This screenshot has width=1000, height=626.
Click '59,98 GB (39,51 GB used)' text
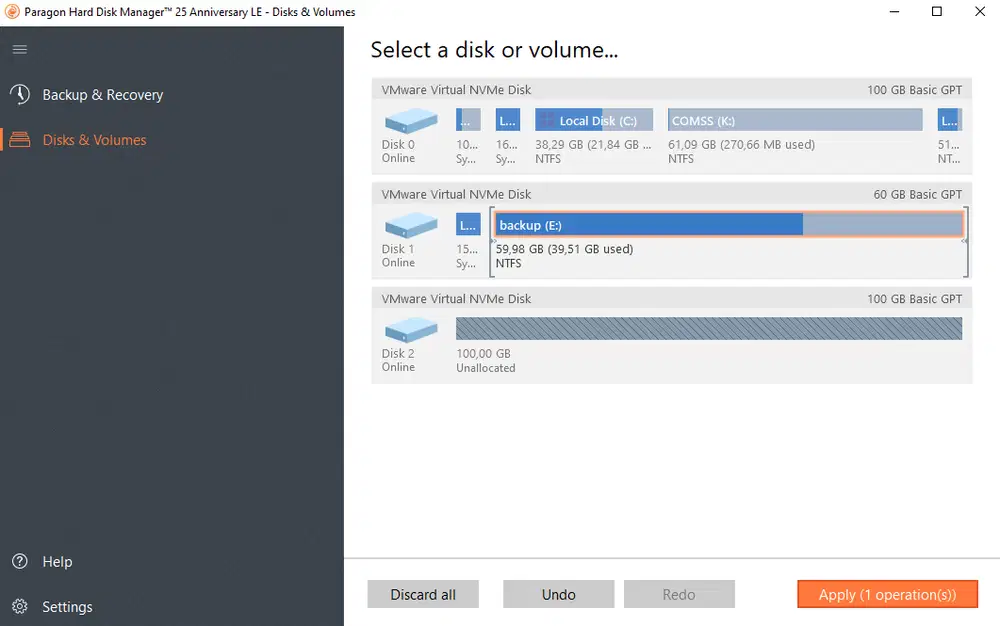tap(564, 249)
